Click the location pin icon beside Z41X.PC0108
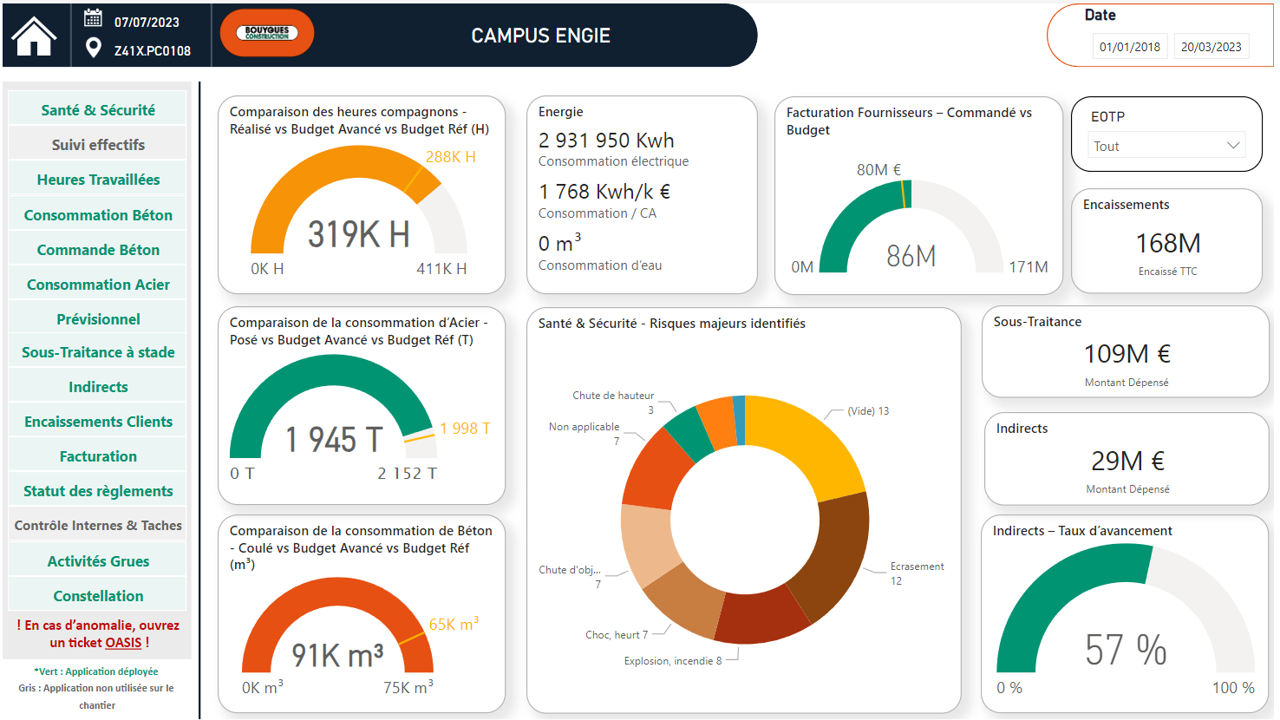 [x=93, y=48]
